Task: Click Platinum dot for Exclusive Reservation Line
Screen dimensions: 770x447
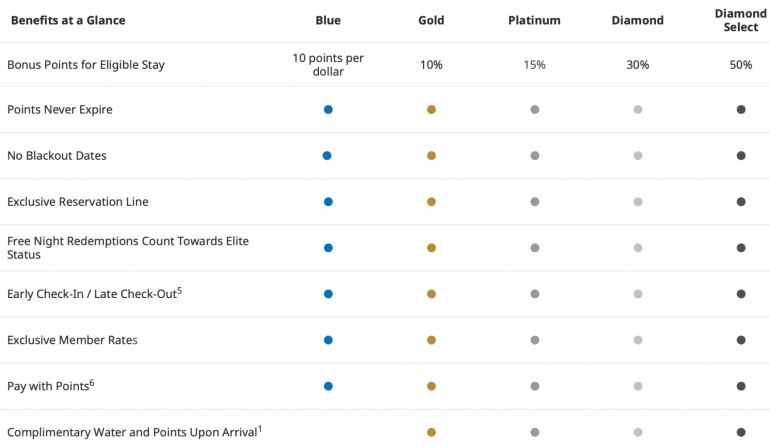Action: pyautogui.click(x=535, y=202)
